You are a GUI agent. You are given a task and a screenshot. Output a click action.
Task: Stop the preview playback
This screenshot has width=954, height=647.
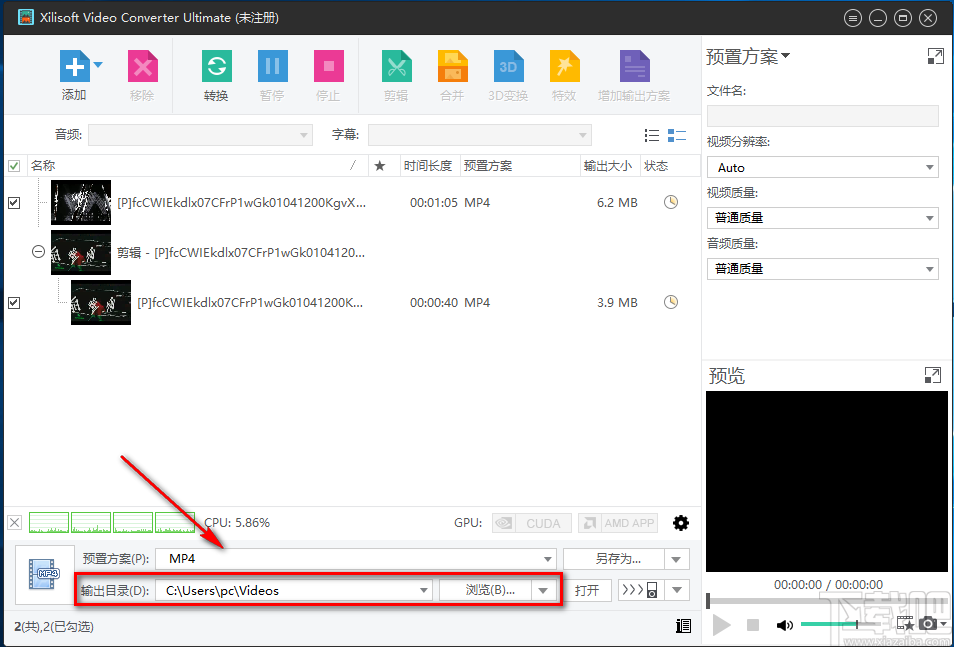[753, 624]
